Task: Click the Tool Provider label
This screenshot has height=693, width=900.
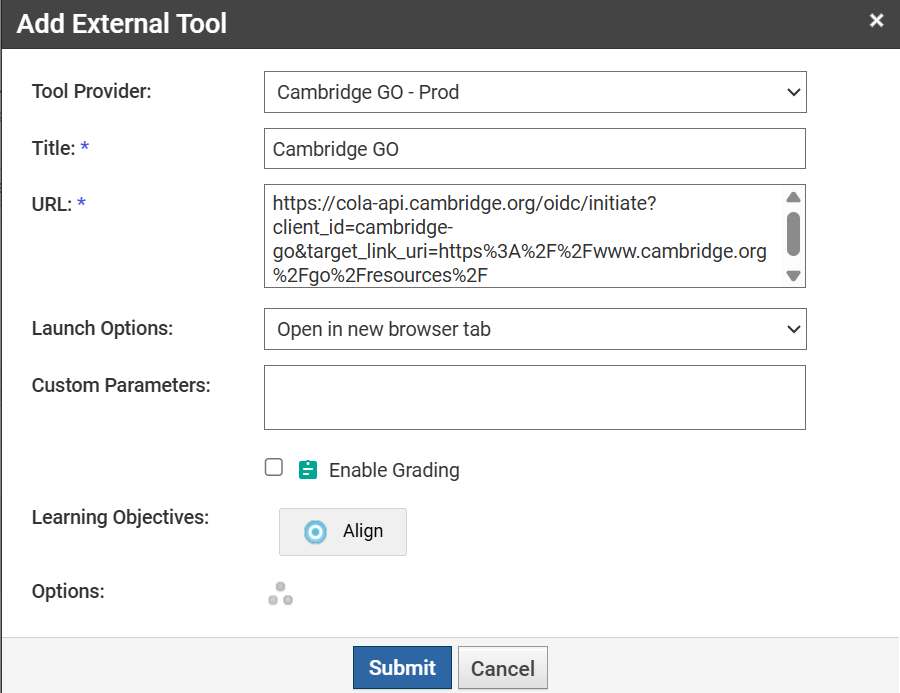Action: coord(91,91)
